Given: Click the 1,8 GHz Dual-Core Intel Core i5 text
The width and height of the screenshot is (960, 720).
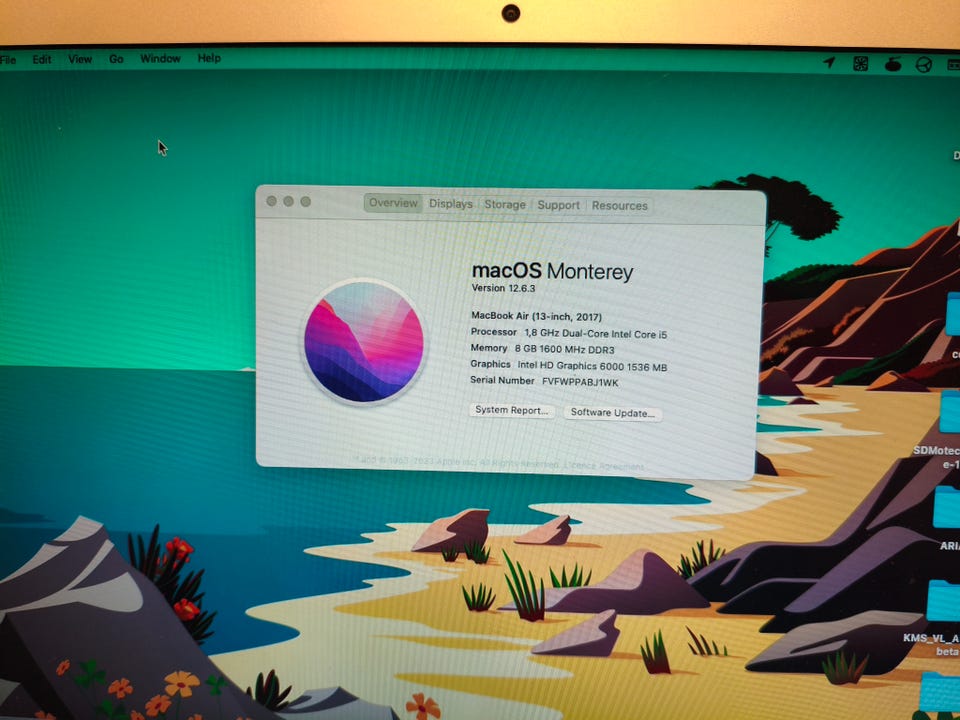Looking at the screenshot, I should pyautogui.click(x=596, y=334).
